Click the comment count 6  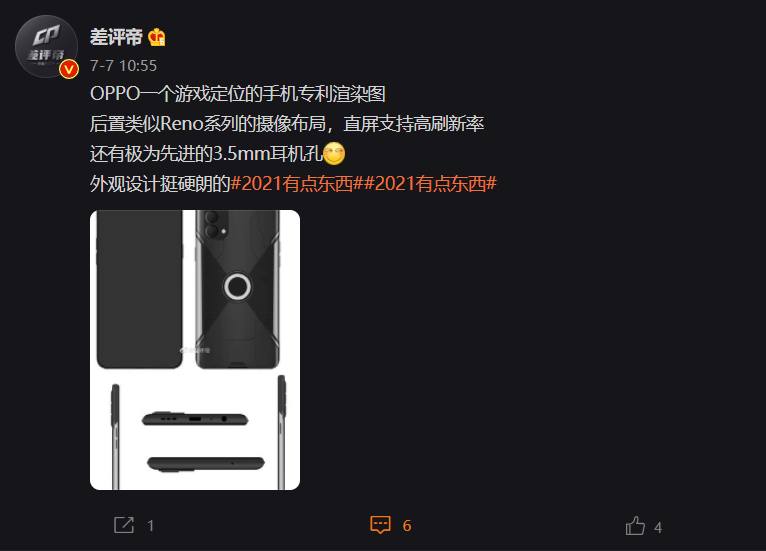[x=406, y=526]
